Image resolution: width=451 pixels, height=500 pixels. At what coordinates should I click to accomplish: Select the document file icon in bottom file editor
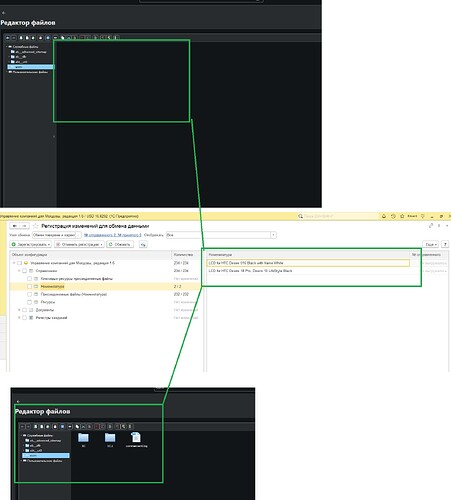coord(136,439)
